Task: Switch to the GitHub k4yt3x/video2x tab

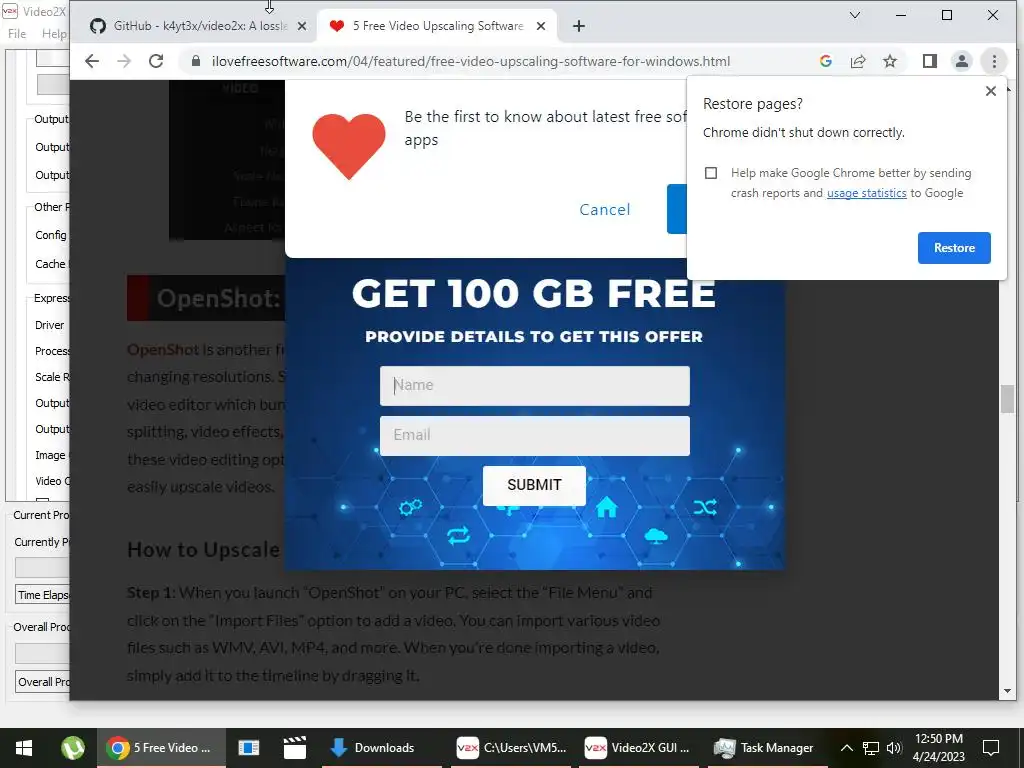Action: coord(198,26)
